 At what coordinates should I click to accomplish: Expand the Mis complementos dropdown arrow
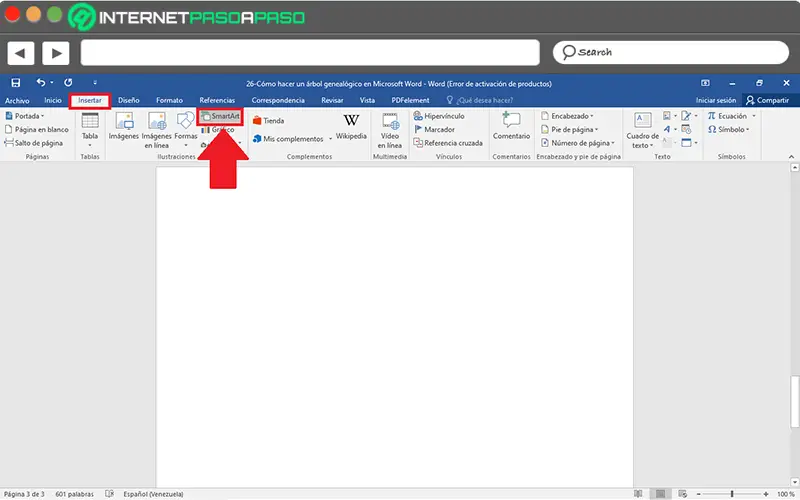[x=331, y=139]
